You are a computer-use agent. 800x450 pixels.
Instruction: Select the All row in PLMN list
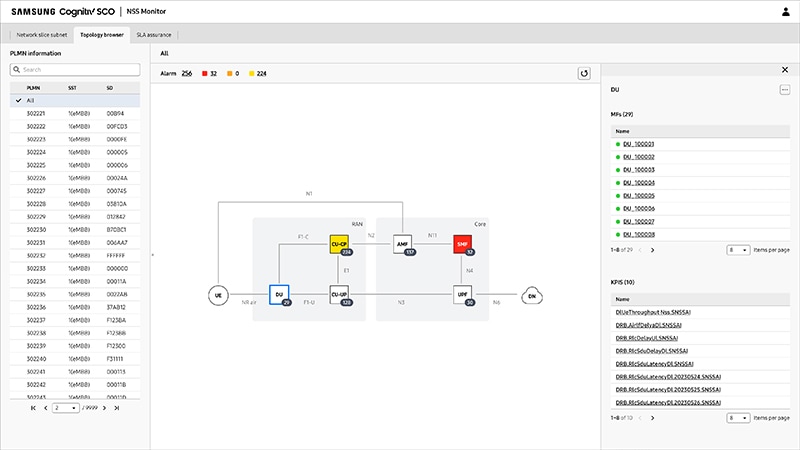(75, 101)
